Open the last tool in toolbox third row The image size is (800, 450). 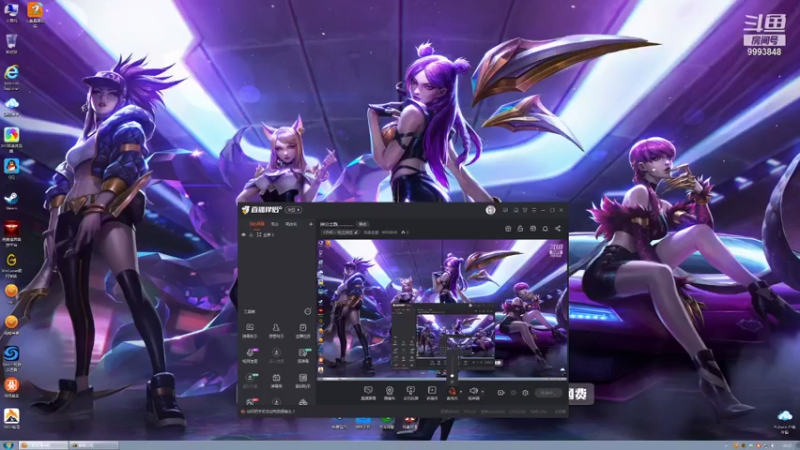[303, 380]
